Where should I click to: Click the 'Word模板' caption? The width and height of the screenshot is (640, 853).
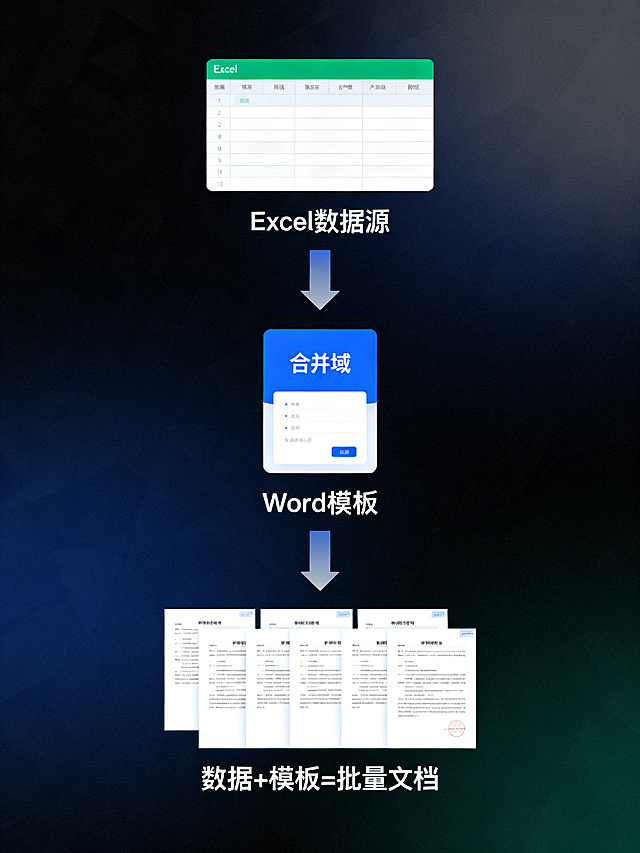tap(320, 503)
